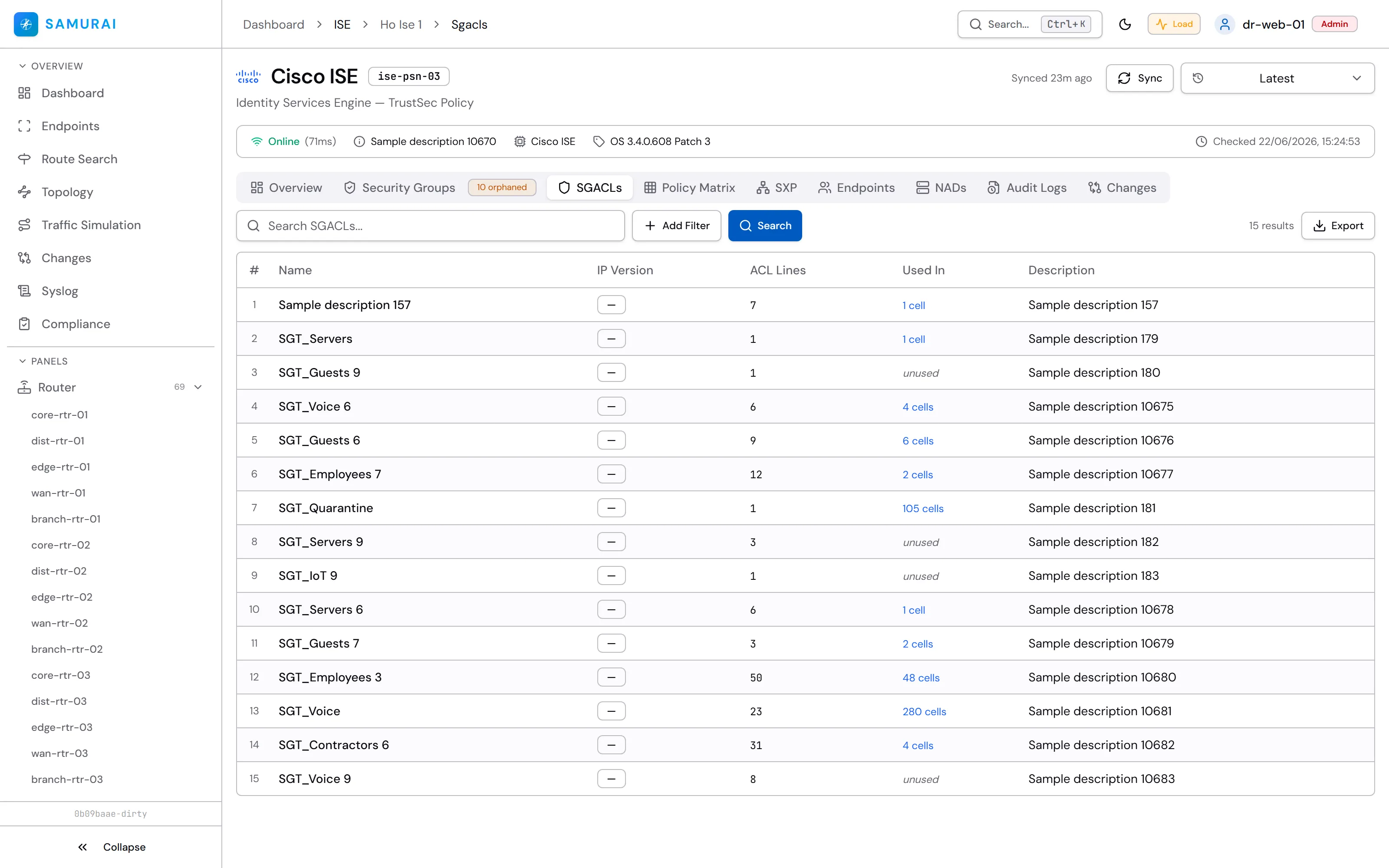Click the info icon by Sample description 10670

[x=359, y=142]
